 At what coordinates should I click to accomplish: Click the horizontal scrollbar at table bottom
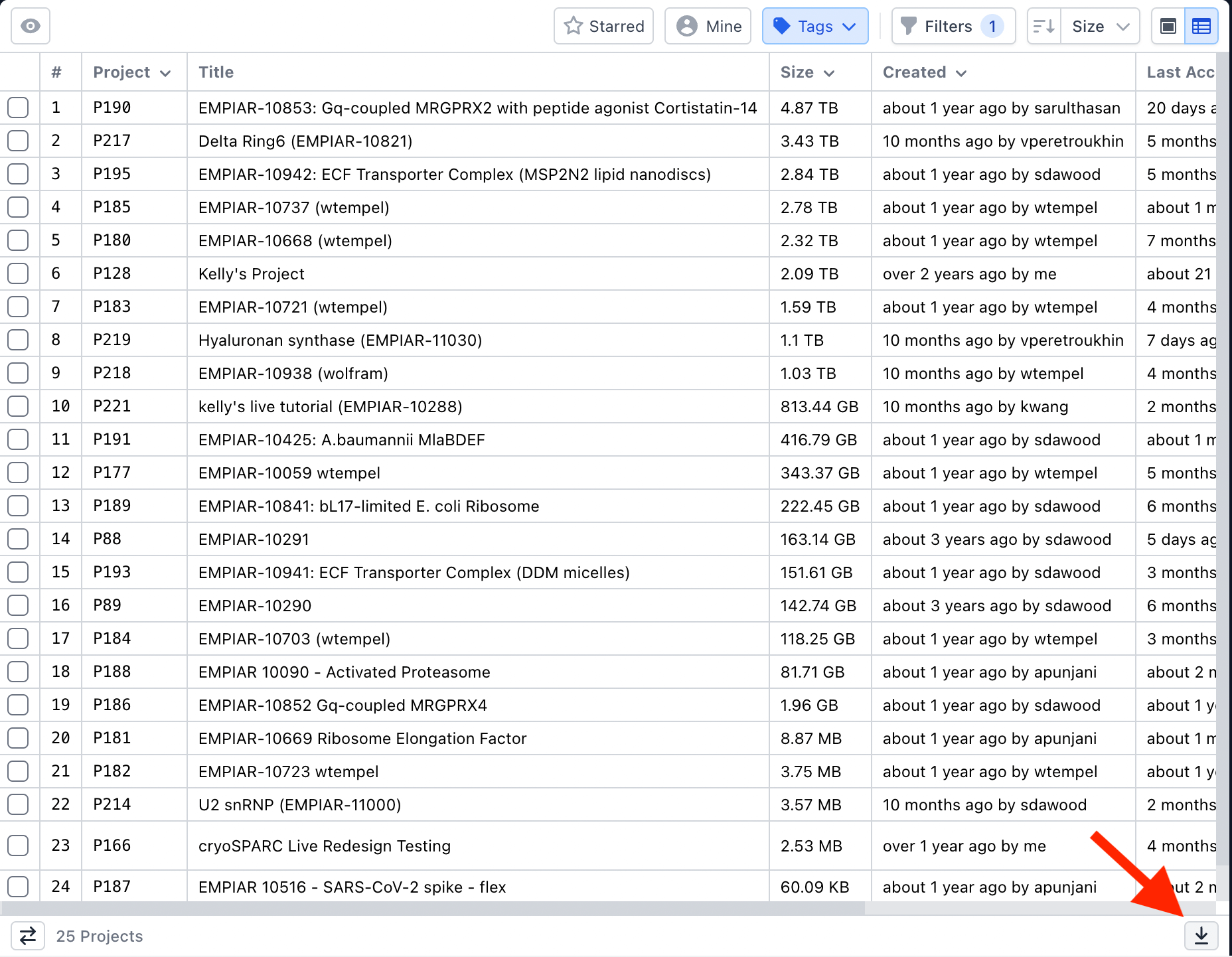[431, 908]
